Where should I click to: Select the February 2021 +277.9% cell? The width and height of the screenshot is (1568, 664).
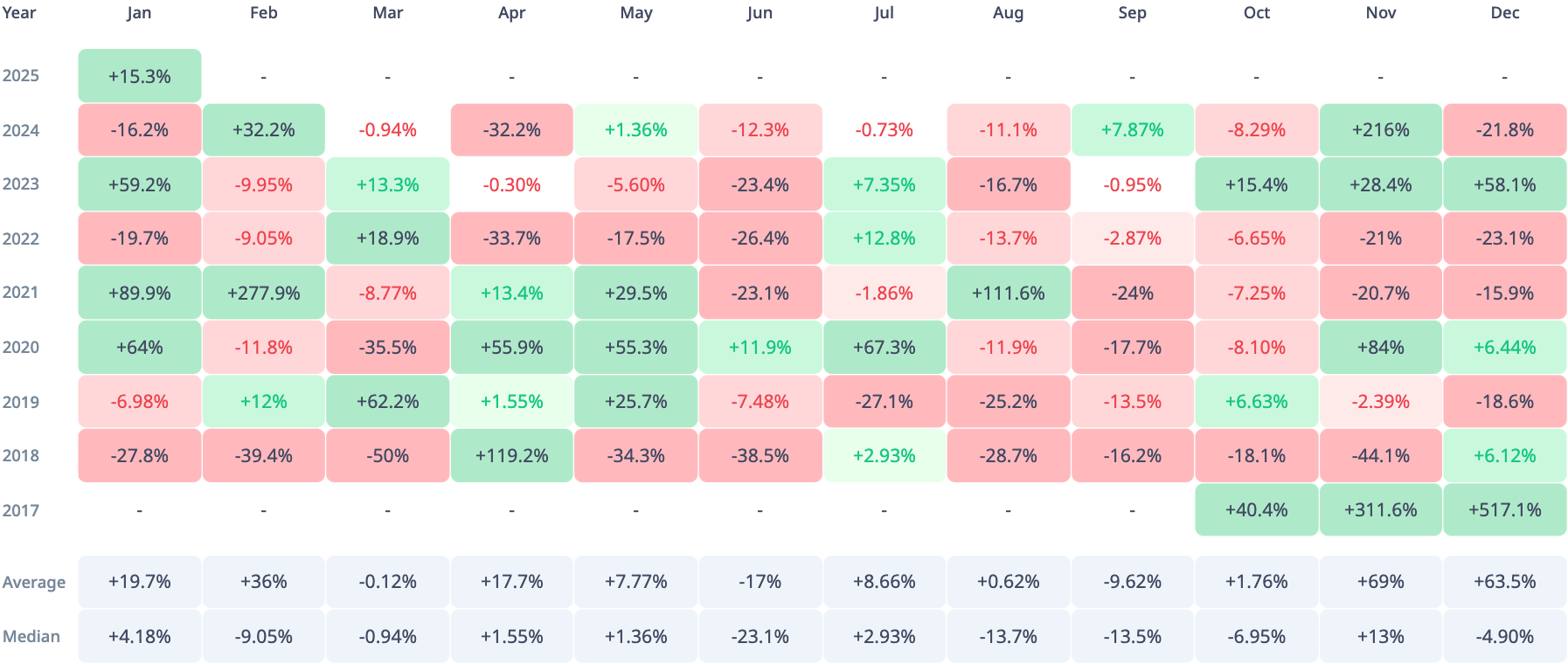point(264,294)
